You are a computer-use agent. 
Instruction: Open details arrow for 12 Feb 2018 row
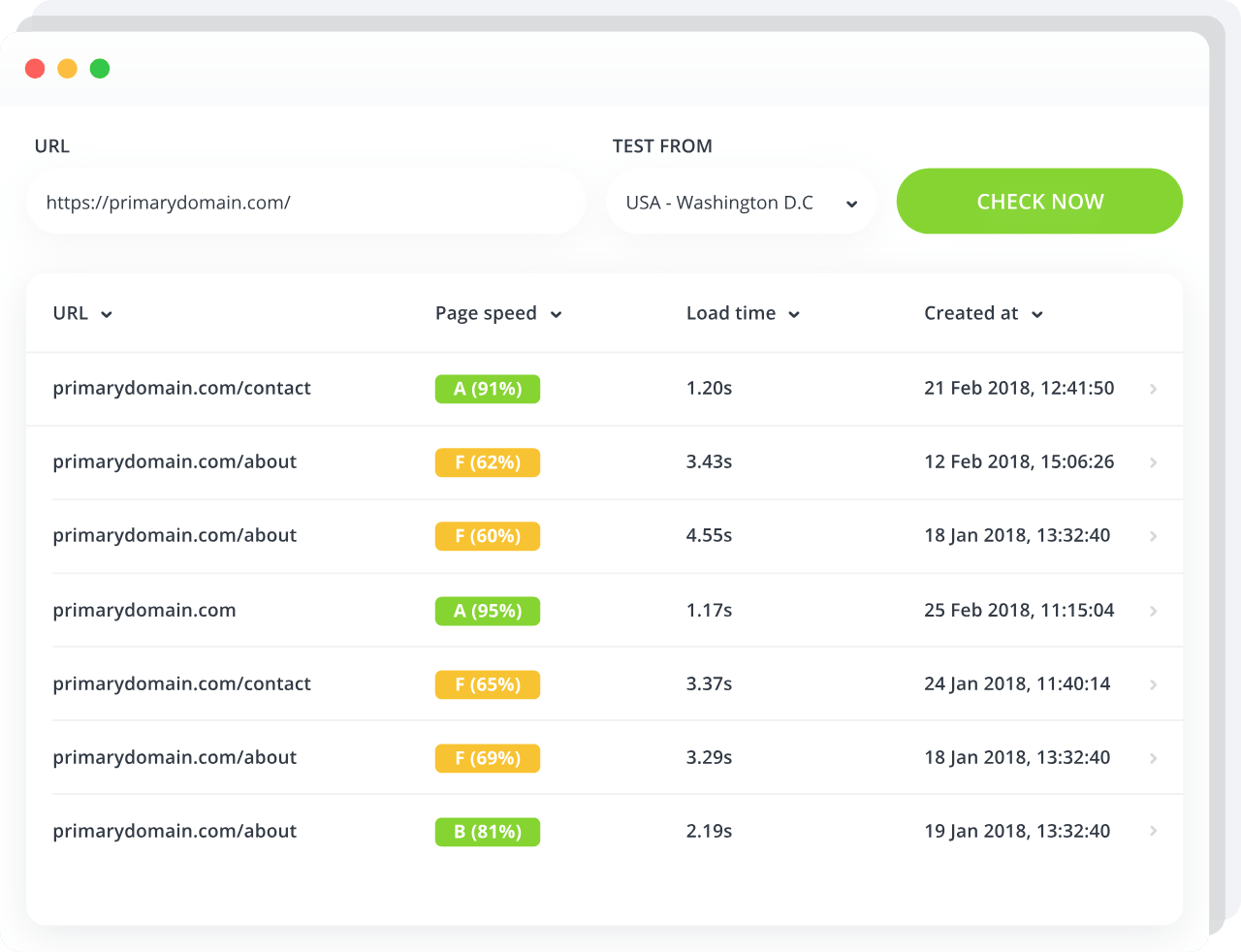[x=1153, y=462]
